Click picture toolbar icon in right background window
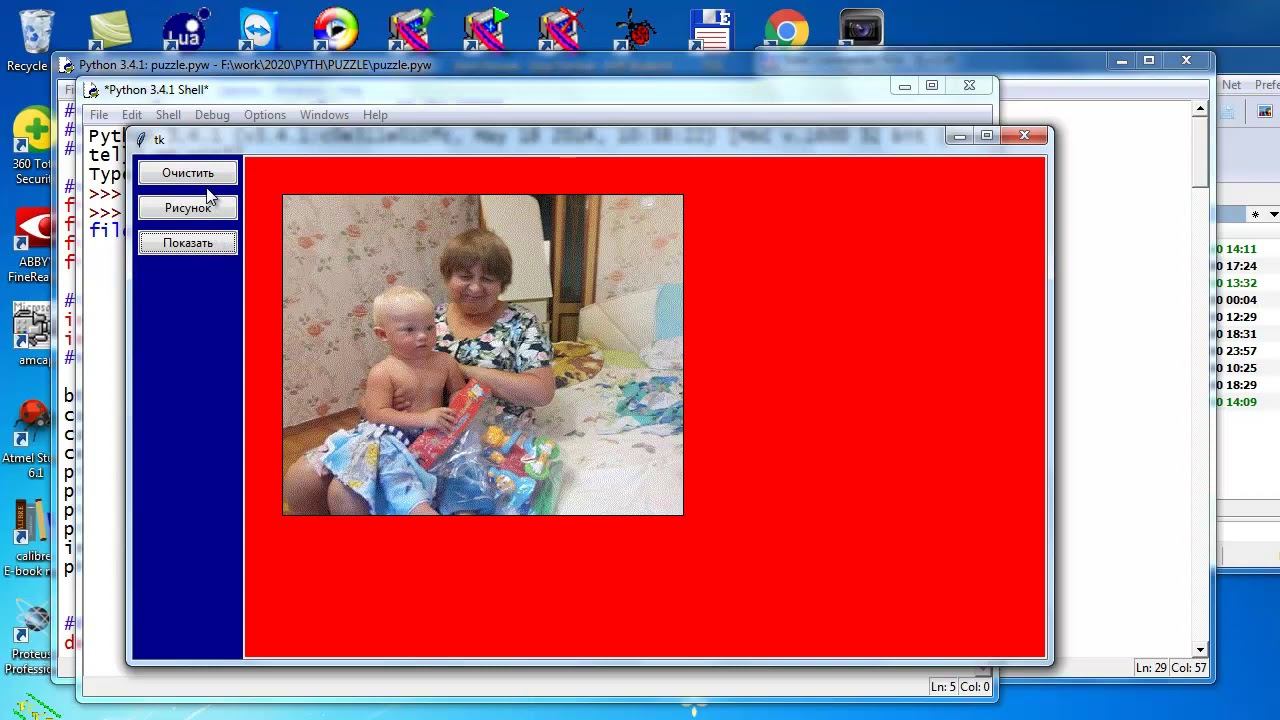The height and width of the screenshot is (720, 1280). (1265, 112)
